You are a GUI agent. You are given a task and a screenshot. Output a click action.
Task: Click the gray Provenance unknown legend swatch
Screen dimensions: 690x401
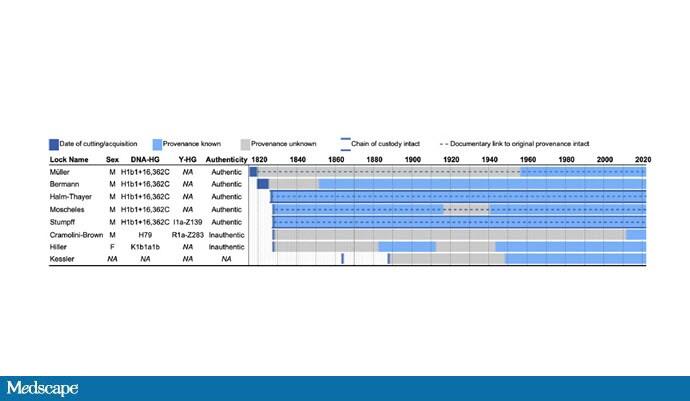click(x=244, y=143)
